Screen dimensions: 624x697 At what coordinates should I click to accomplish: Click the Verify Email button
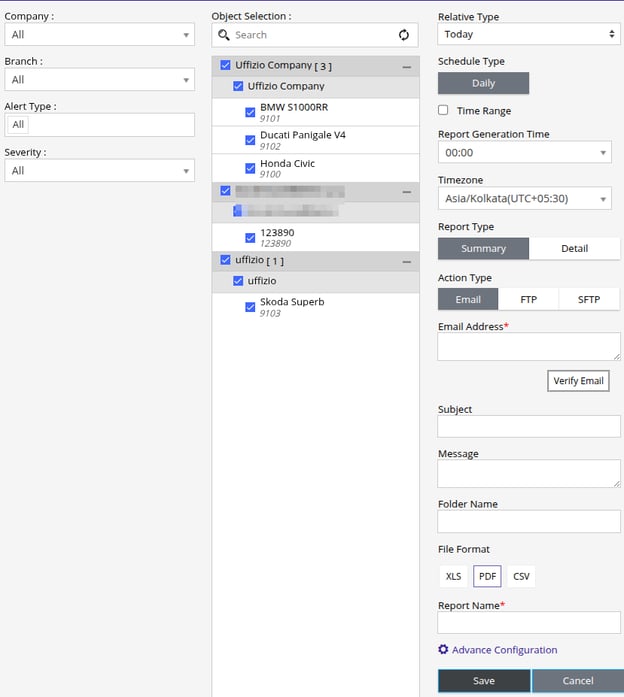click(579, 381)
